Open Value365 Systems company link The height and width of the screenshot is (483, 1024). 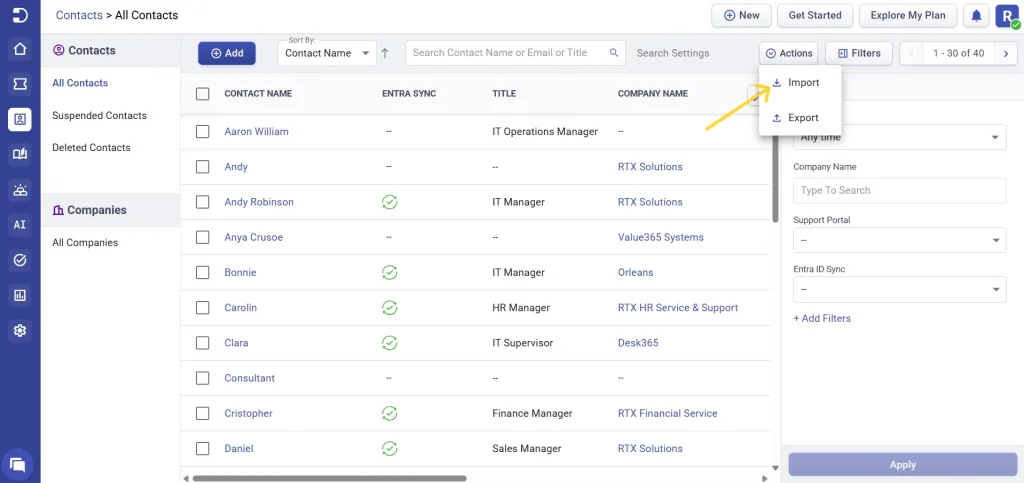pyautogui.click(x=661, y=238)
